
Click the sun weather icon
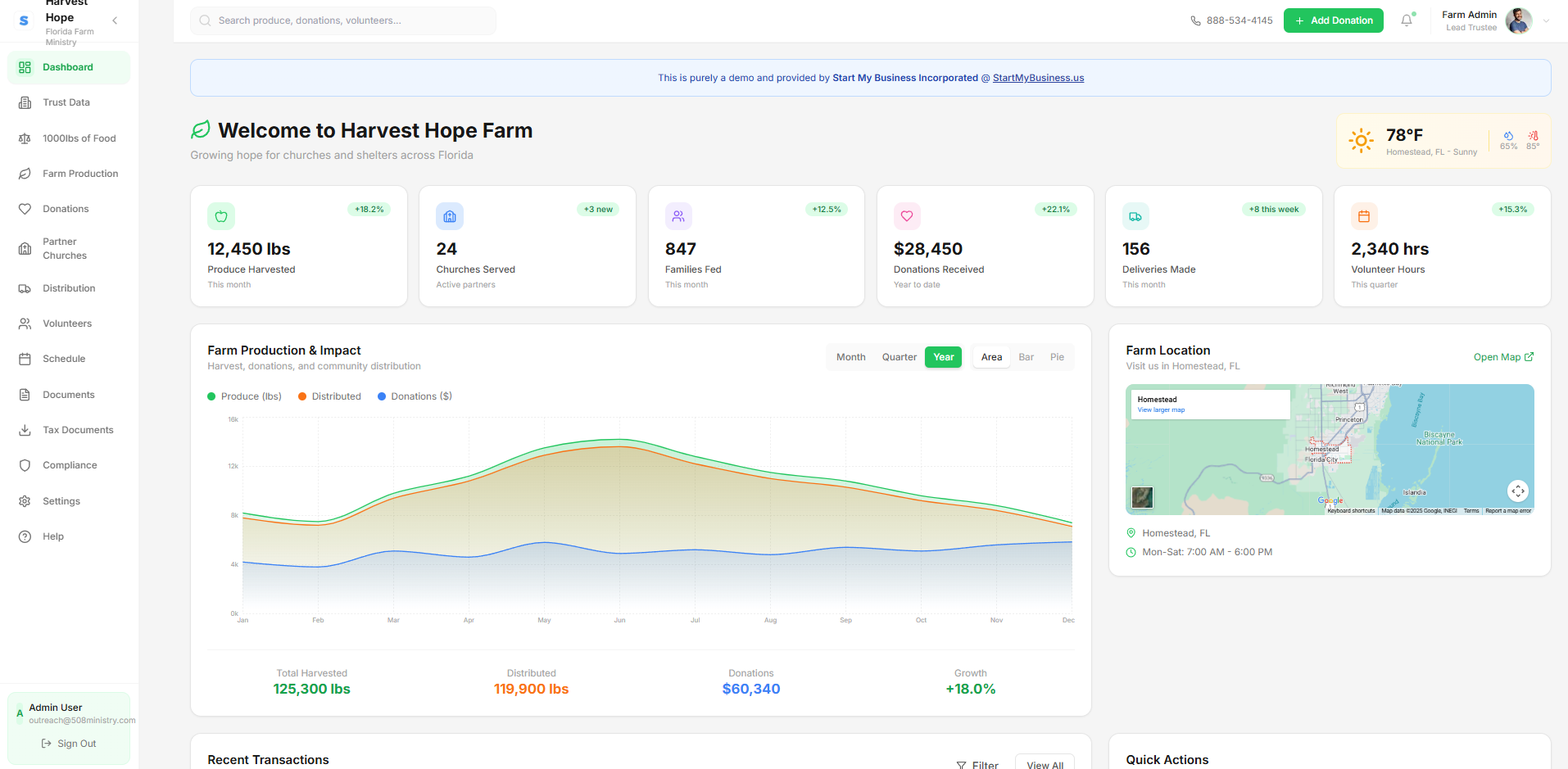coord(1361,140)
